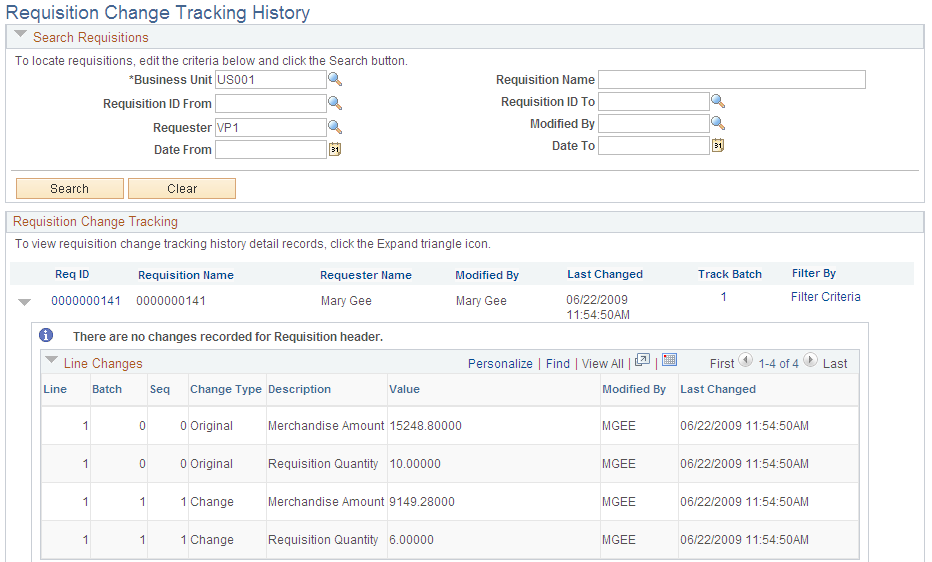Sort Line Changes by Modified By column

pos(634,389)
